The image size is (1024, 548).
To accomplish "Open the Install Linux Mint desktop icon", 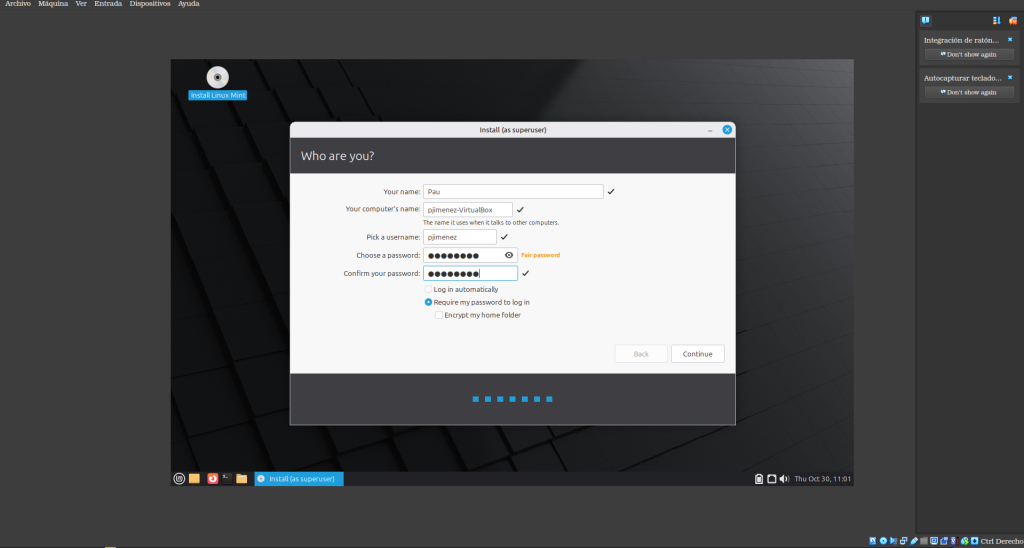I will (217, 78).
